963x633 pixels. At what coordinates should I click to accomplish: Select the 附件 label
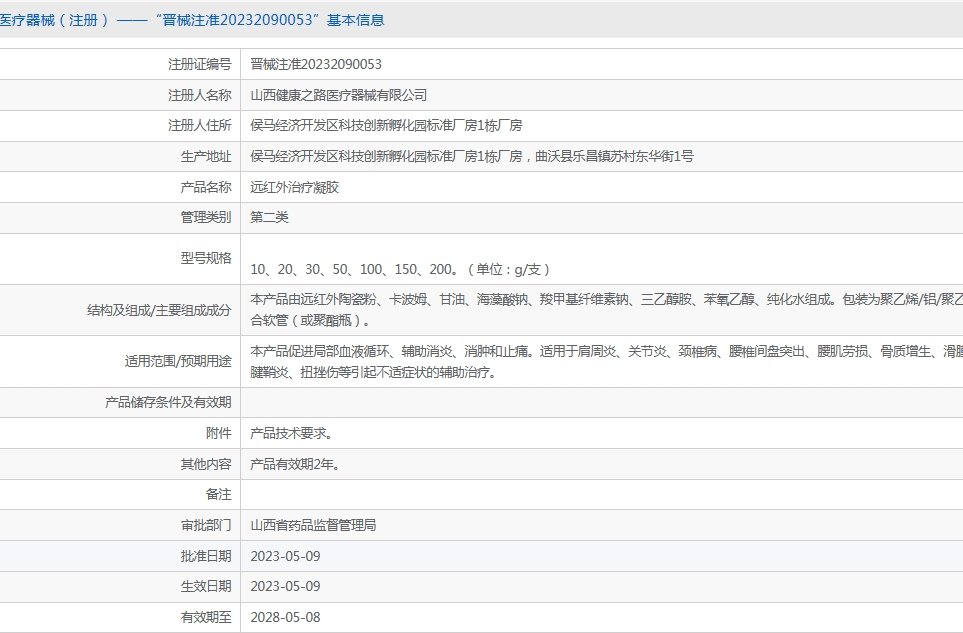coord(219,433)
